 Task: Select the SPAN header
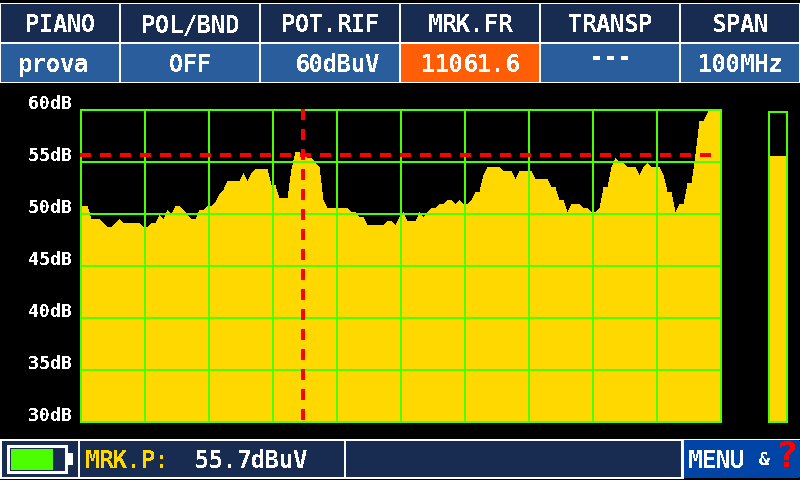point(740,23)
